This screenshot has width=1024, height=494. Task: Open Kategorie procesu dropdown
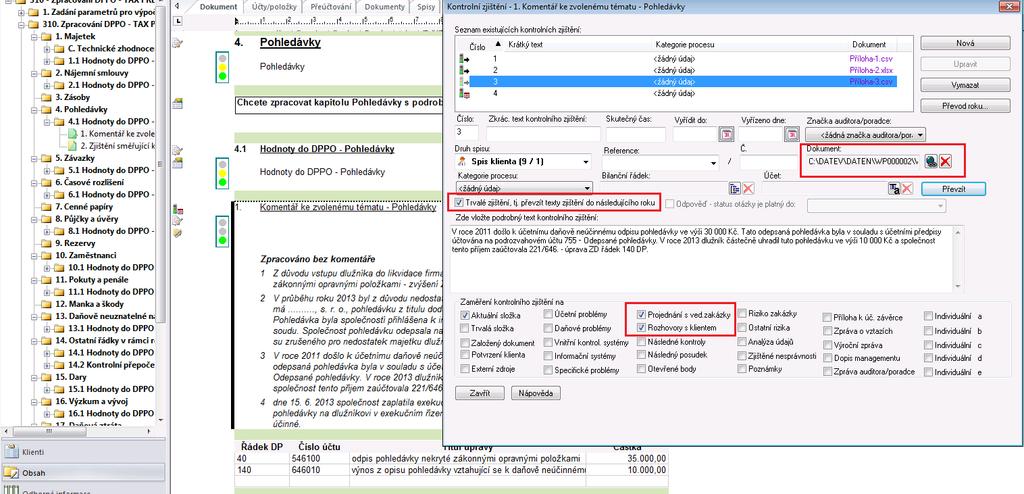pyautogui.click(x=524, y=188)
